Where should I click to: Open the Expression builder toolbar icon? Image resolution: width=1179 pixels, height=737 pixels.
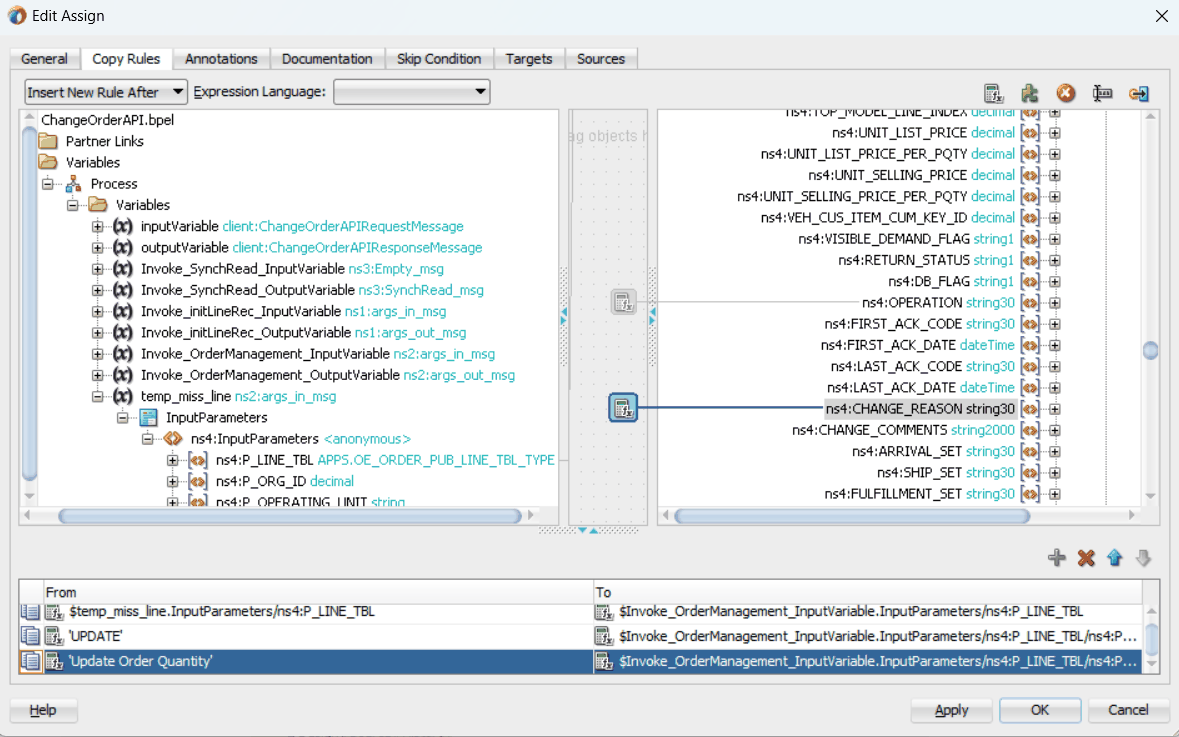pos(994,93)
